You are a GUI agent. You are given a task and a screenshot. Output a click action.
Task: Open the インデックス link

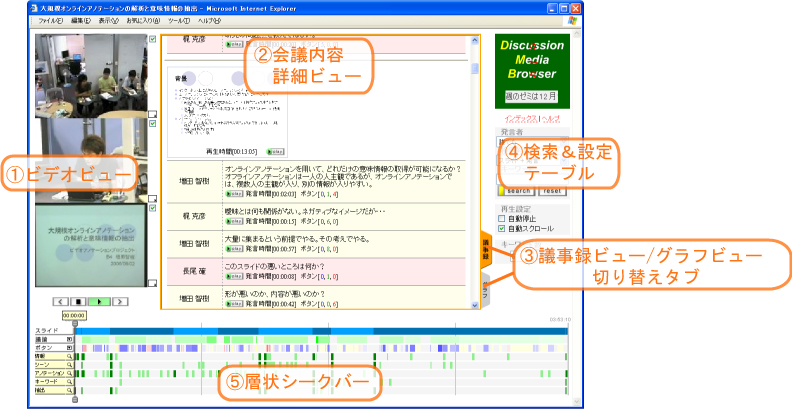tap(520, 119)
